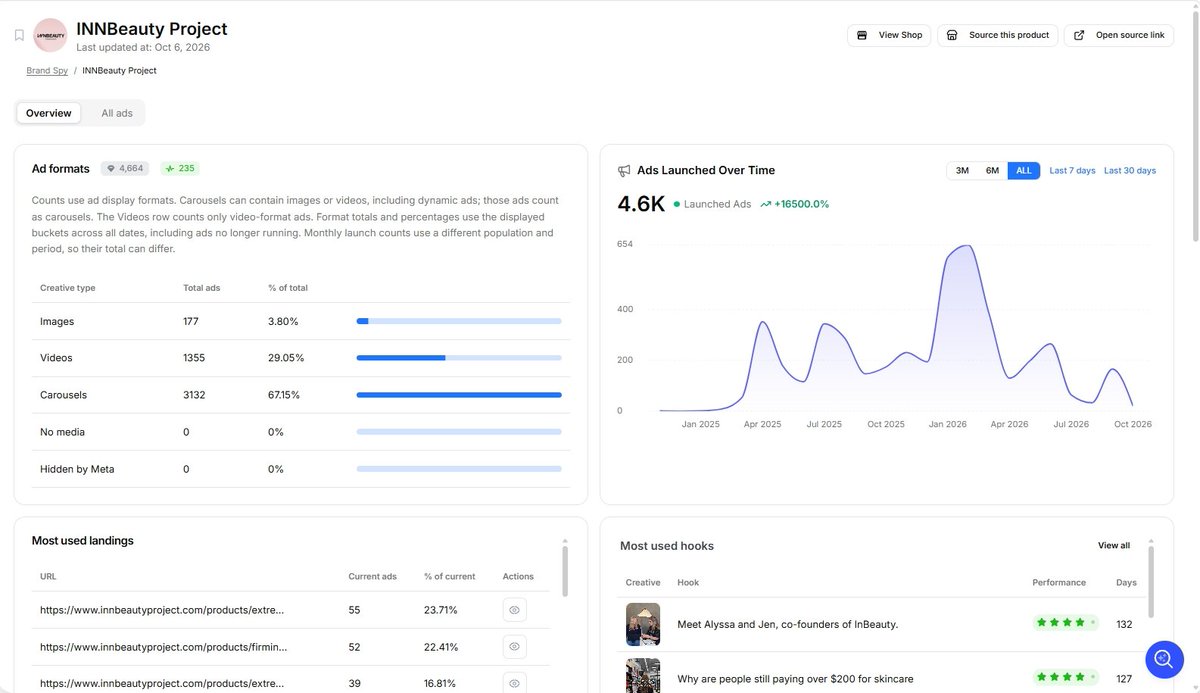Click the "Hidden by Meta" row label

pyautogui.click(x=77, y=469)
